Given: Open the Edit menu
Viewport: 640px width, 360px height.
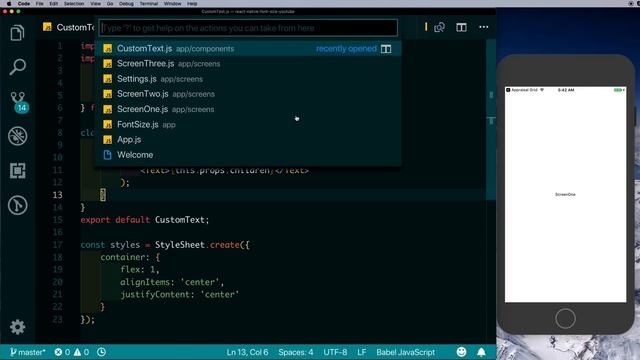Looking at the screenshot, I should point(53,4).
